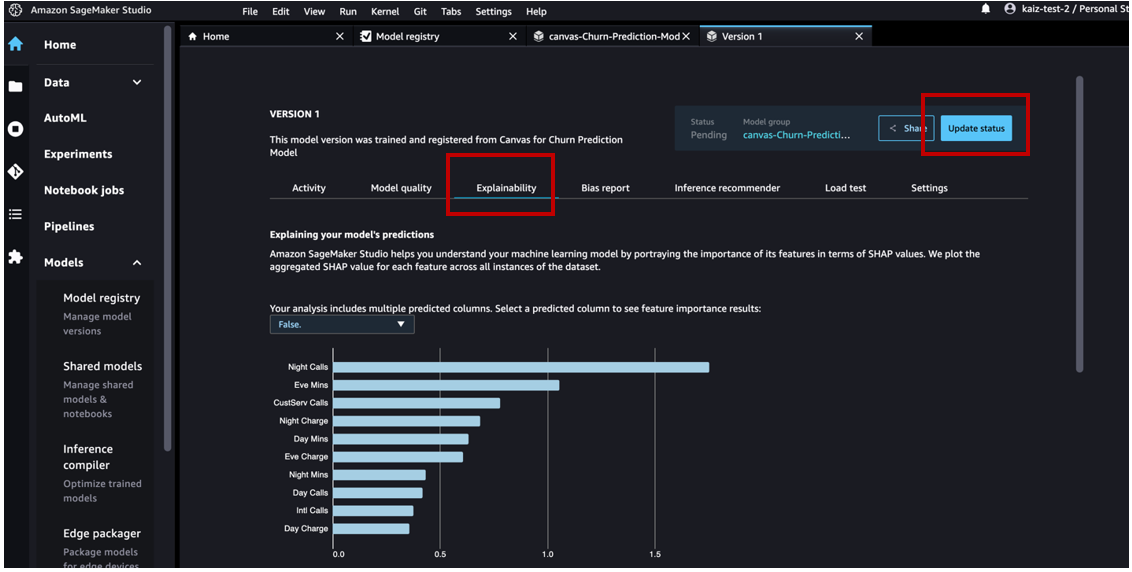
Task: Close the canvas-Churn-Prediction-Mod tab
Action: (x=686, y=36)
